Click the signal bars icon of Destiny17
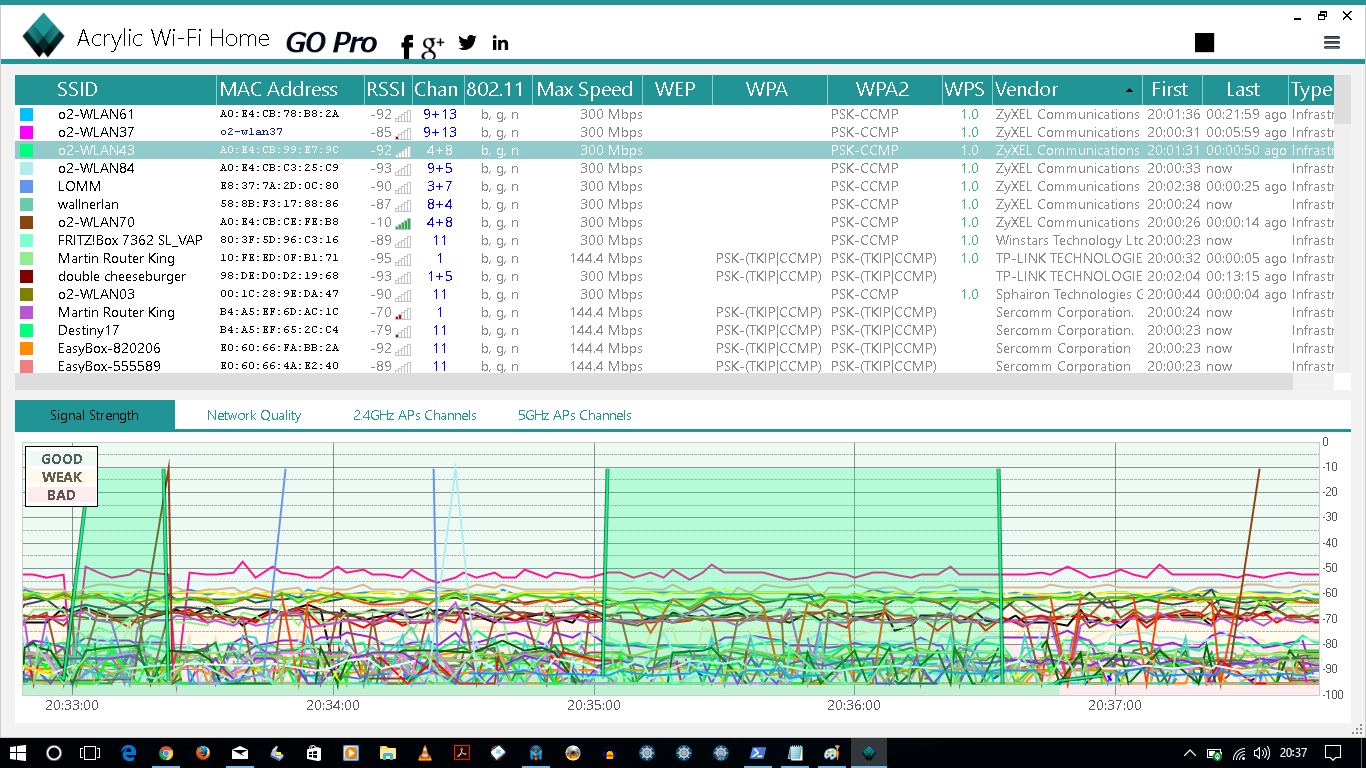 [403, 331]
